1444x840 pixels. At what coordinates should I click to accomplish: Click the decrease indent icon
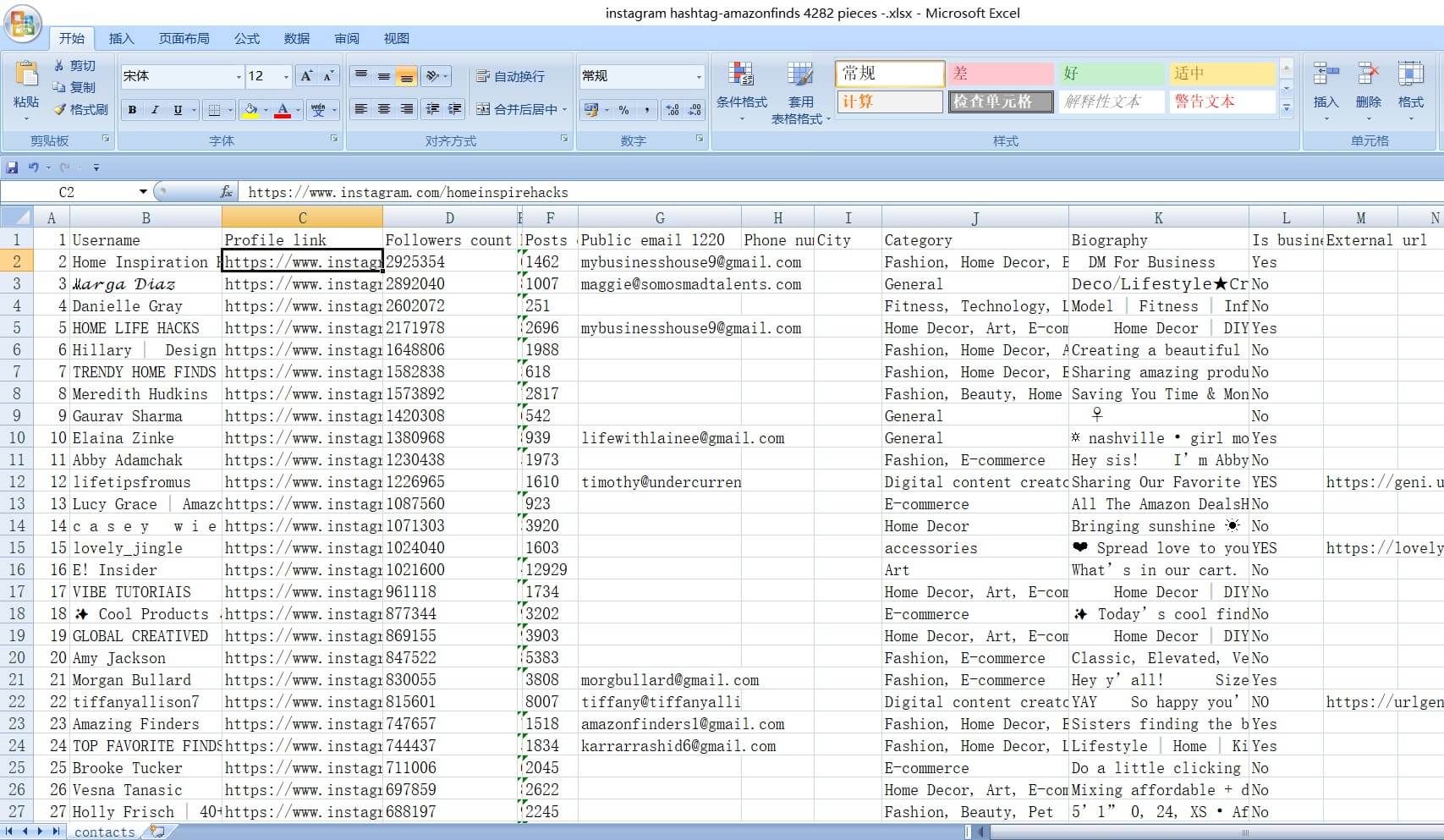432,109
